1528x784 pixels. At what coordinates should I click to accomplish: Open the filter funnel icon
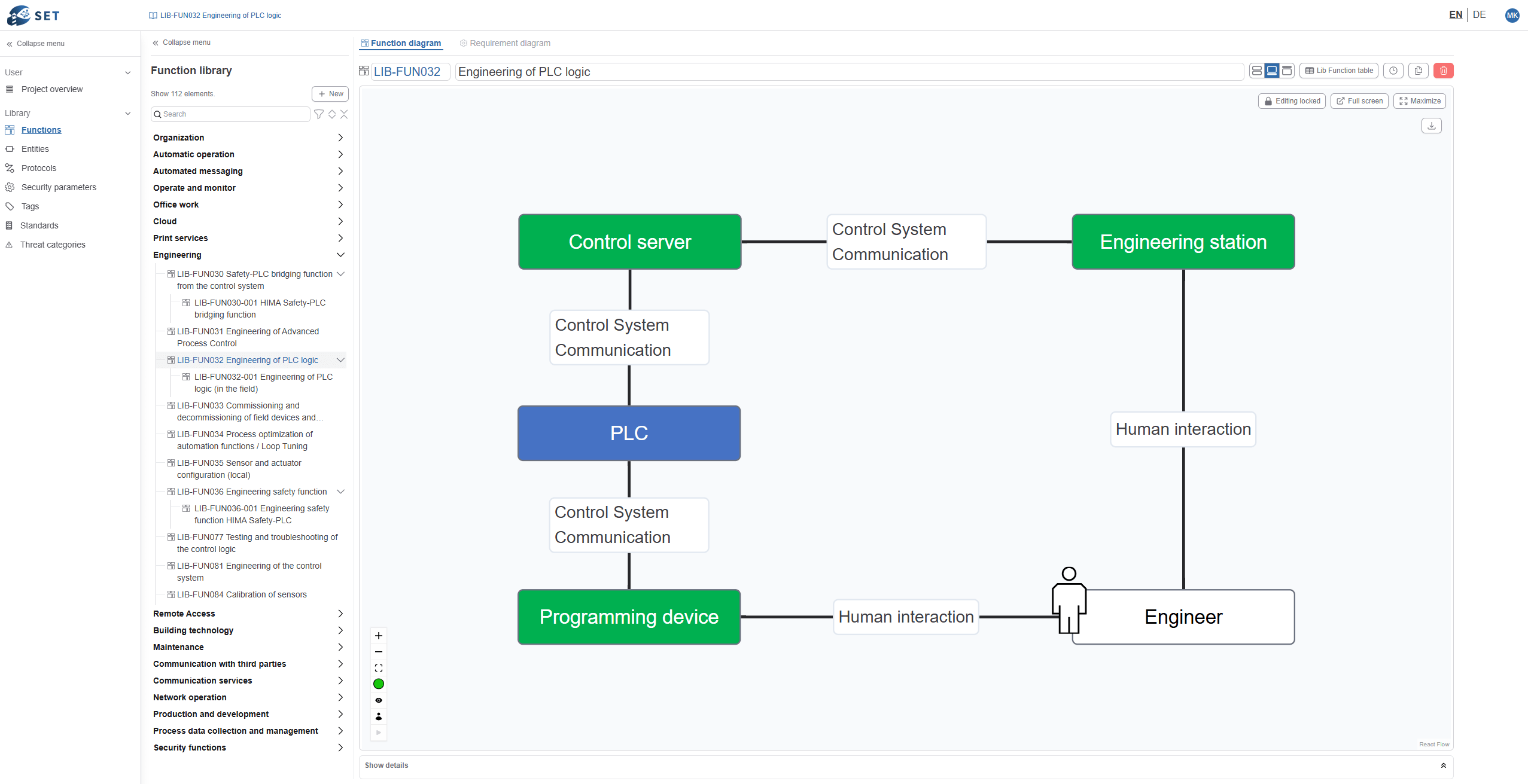pyautogui.click(x=319, y=114)
